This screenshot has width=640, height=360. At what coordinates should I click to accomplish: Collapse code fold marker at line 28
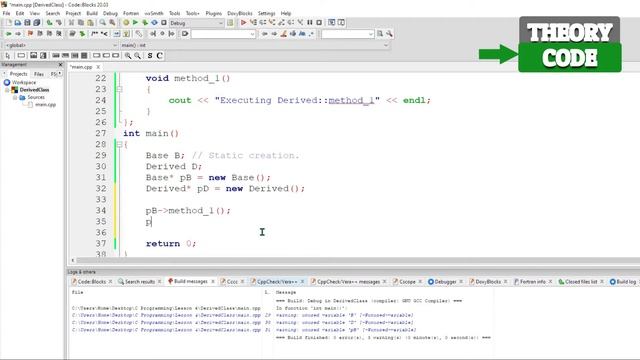(120, 144)
